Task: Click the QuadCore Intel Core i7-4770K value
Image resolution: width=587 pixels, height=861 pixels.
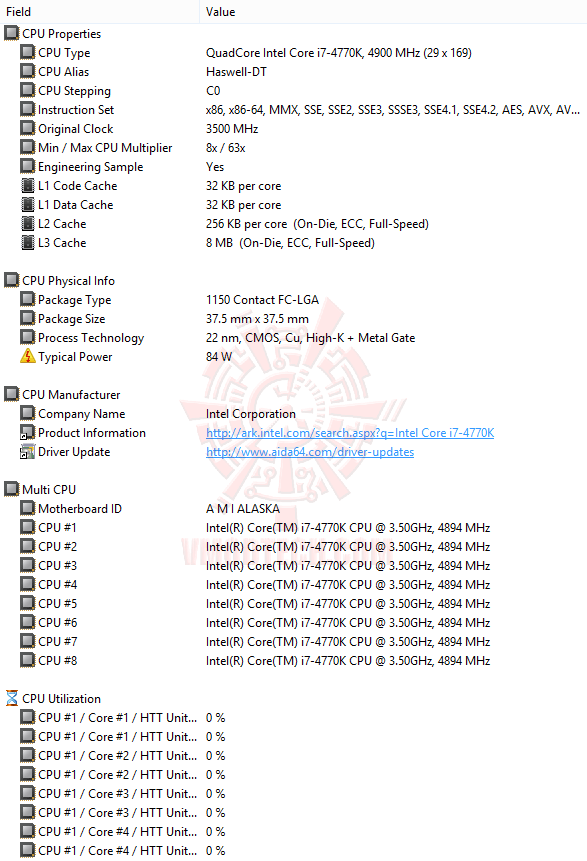Action: tap(339, 53)
